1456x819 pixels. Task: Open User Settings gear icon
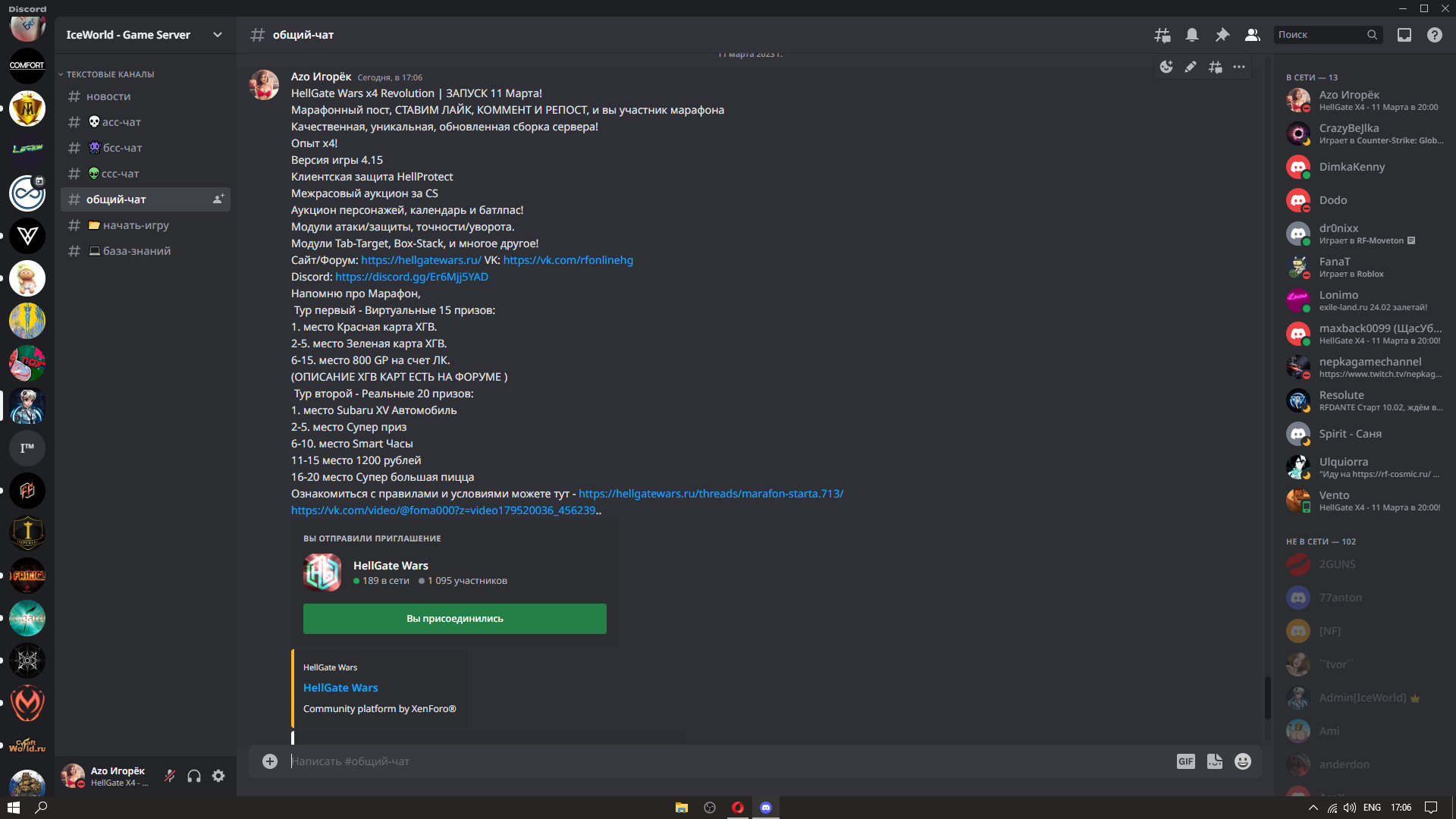218,776
